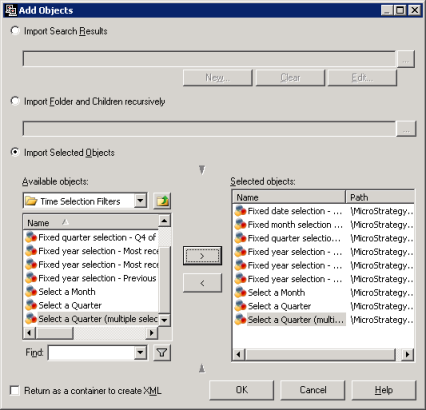Remove object with left arrow button

(x=202, y=283)
